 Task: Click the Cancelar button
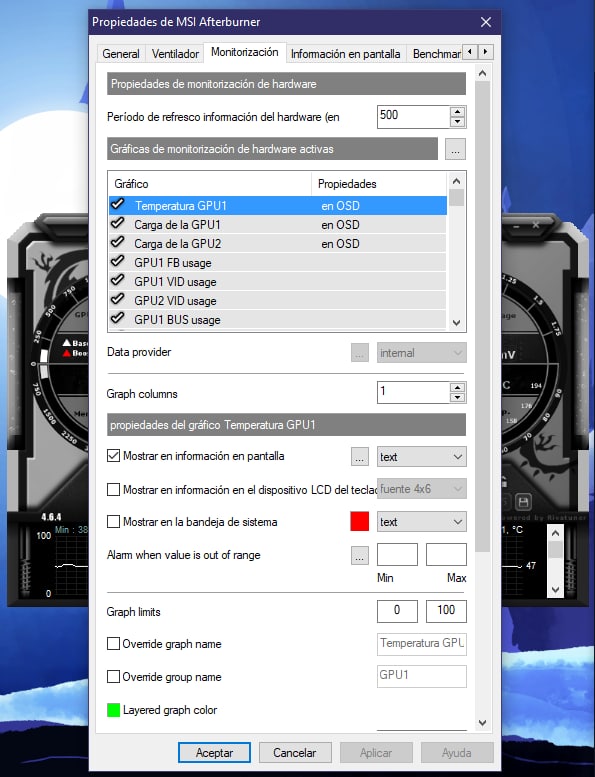click(295, 753)
